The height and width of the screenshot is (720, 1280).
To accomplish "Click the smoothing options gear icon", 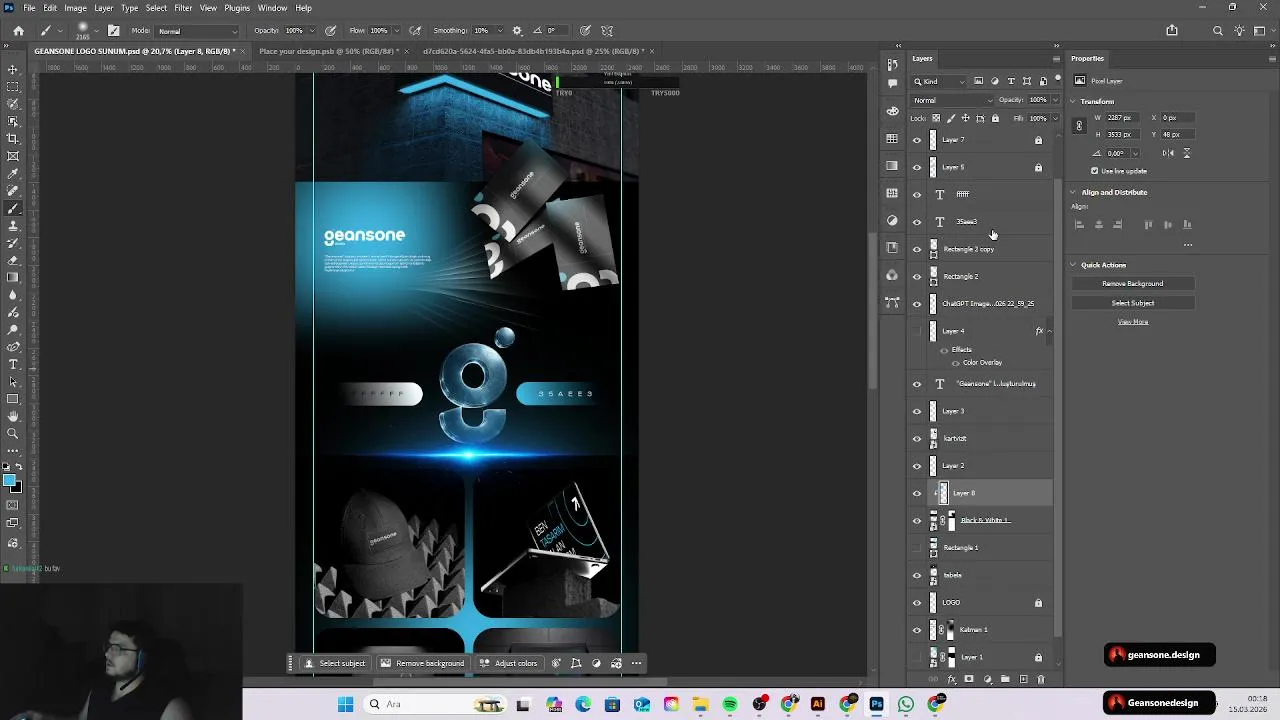I will tap(517, 31).
